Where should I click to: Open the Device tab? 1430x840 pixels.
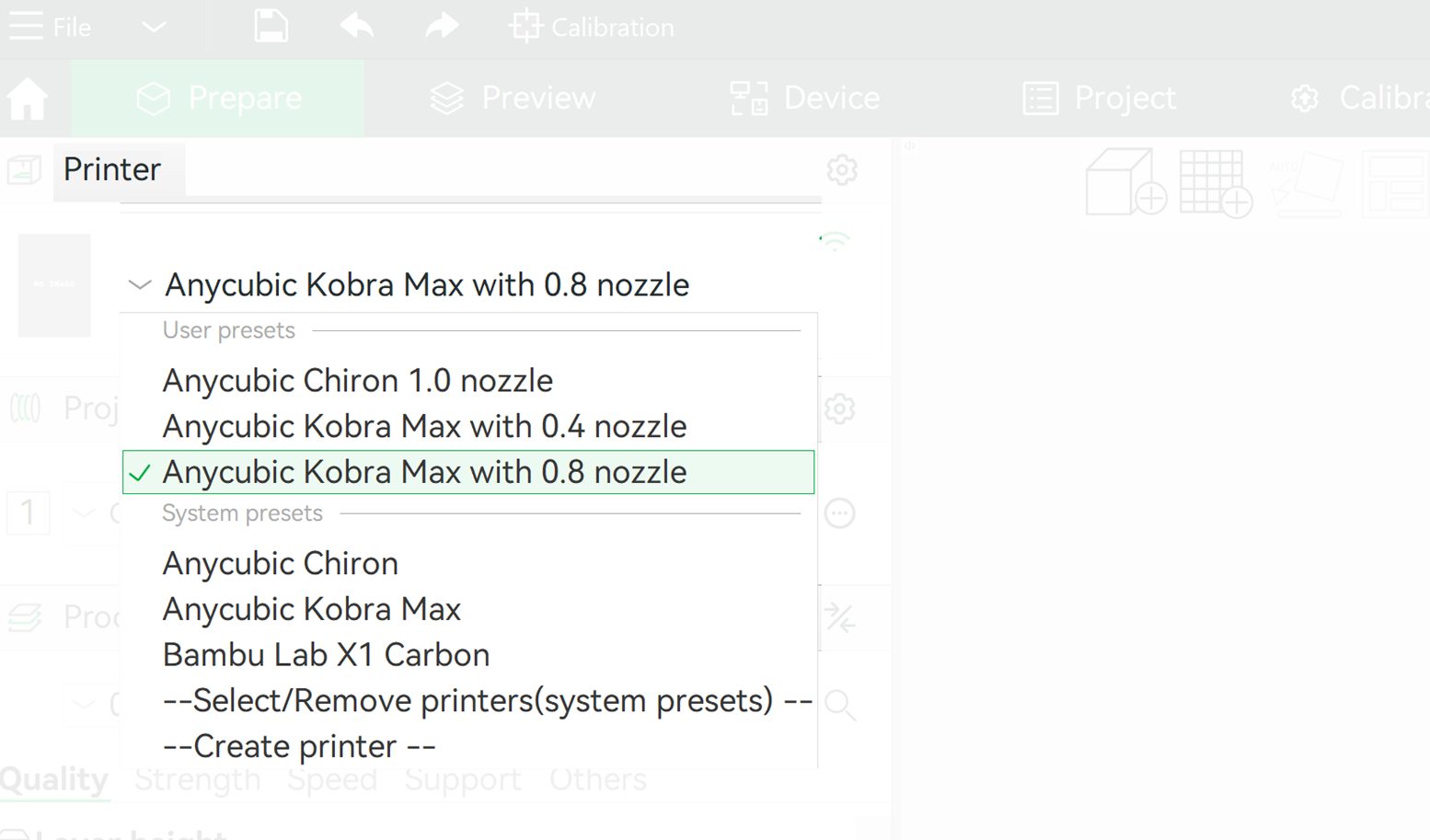[805, 98]
